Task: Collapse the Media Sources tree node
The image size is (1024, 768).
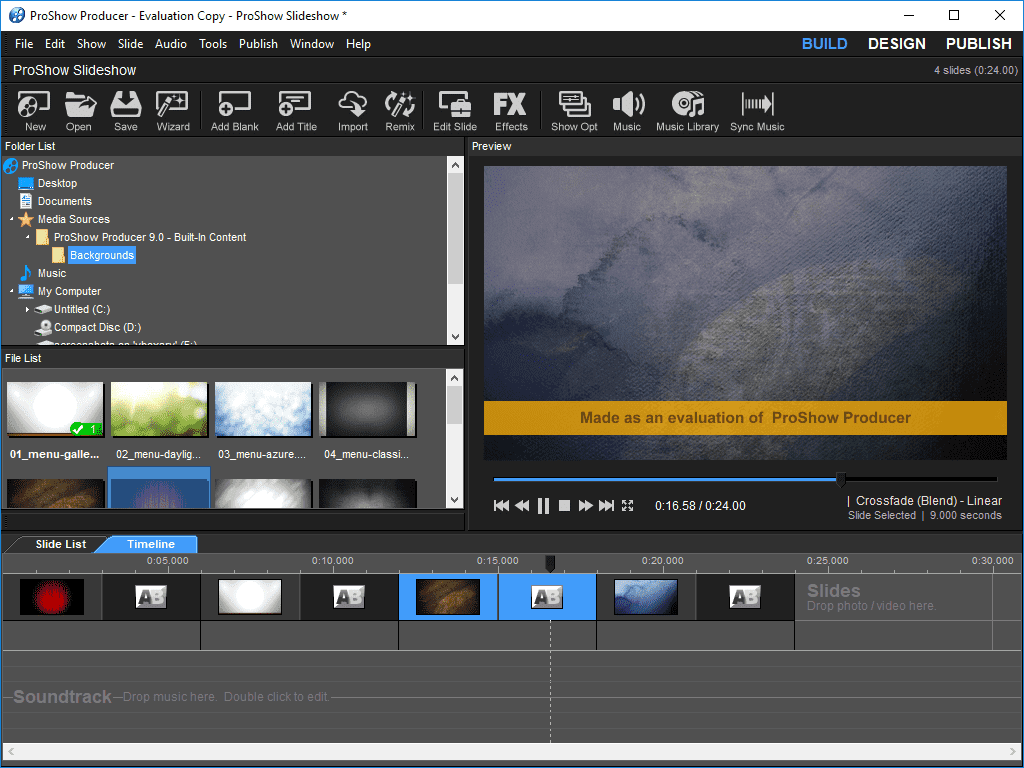Action: pos(12,219)
